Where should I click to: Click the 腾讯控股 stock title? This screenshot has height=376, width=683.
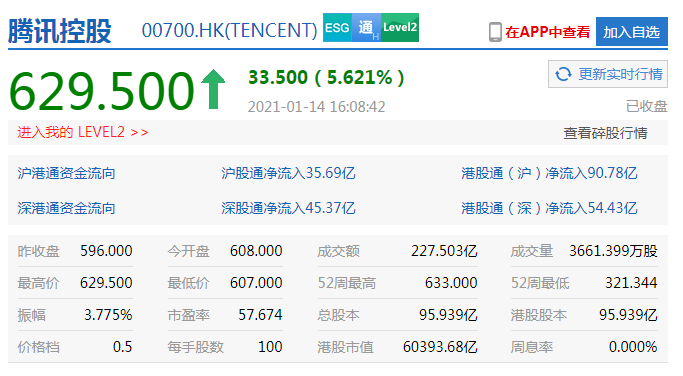[60, 31]
